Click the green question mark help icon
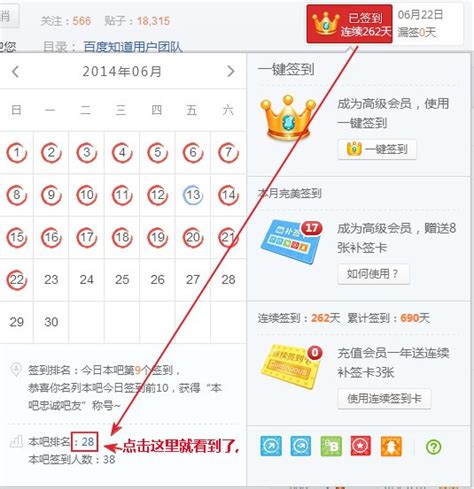Viewport: 474px width, 489px height. [433, 447]
